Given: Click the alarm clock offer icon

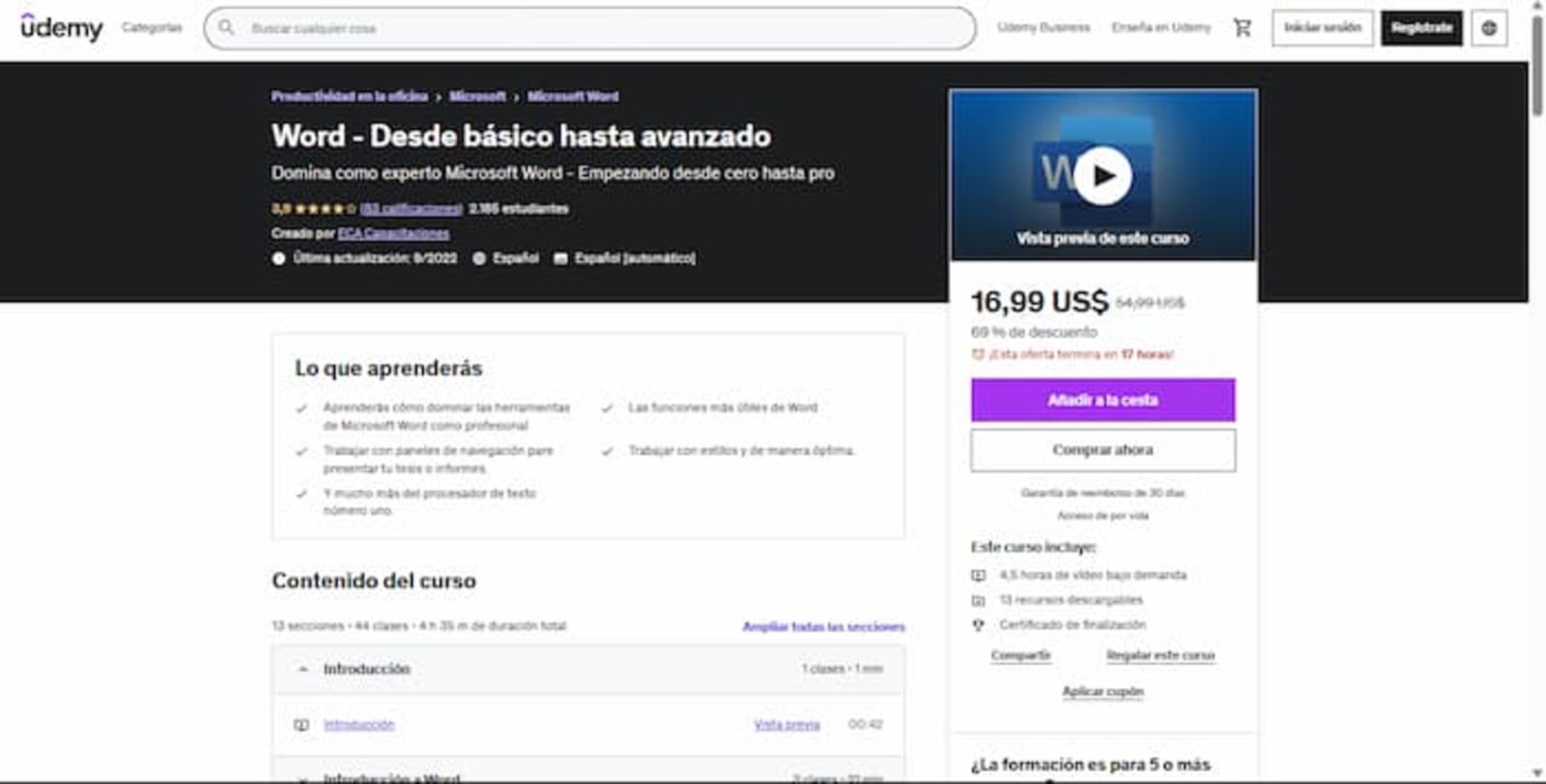Looking at the screenshot, I should coord(978,354).
